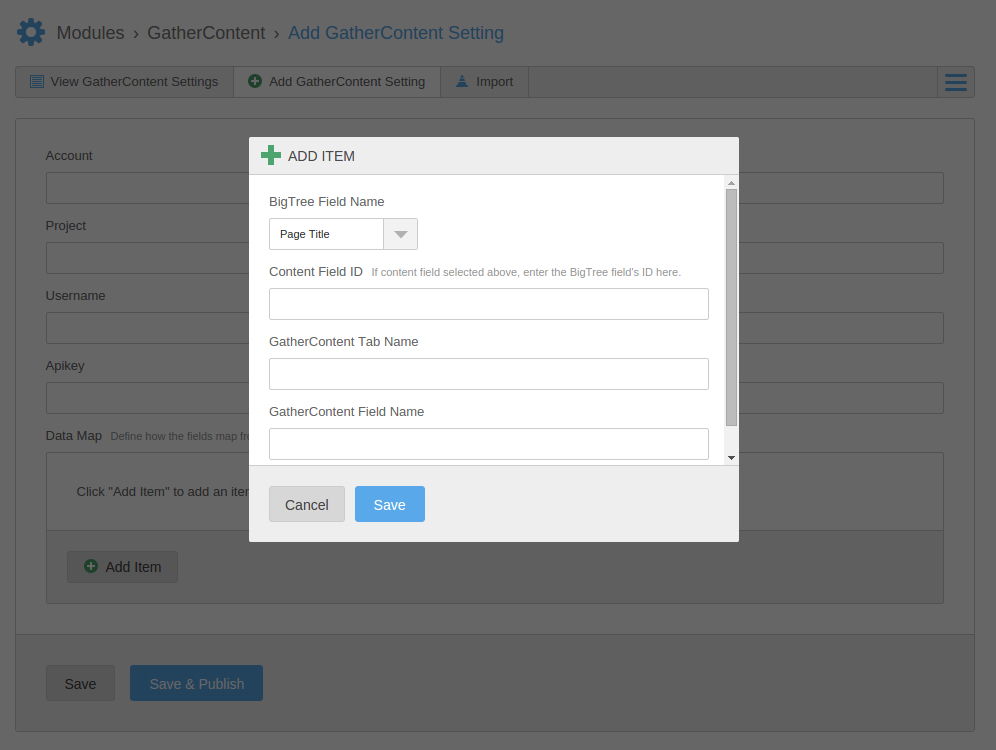Save the new item in dialog
This screenshot has height=750, width=996.
tap(389, 504)
